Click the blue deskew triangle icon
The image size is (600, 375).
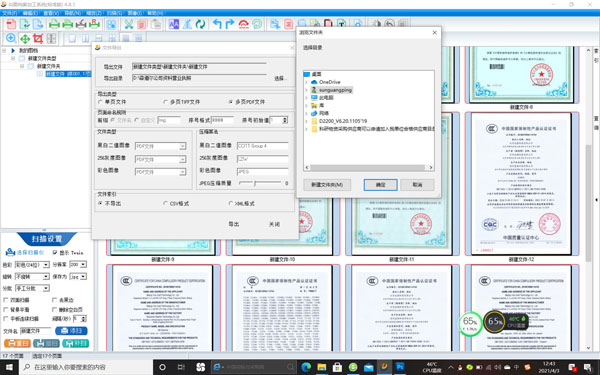[187, 24]
